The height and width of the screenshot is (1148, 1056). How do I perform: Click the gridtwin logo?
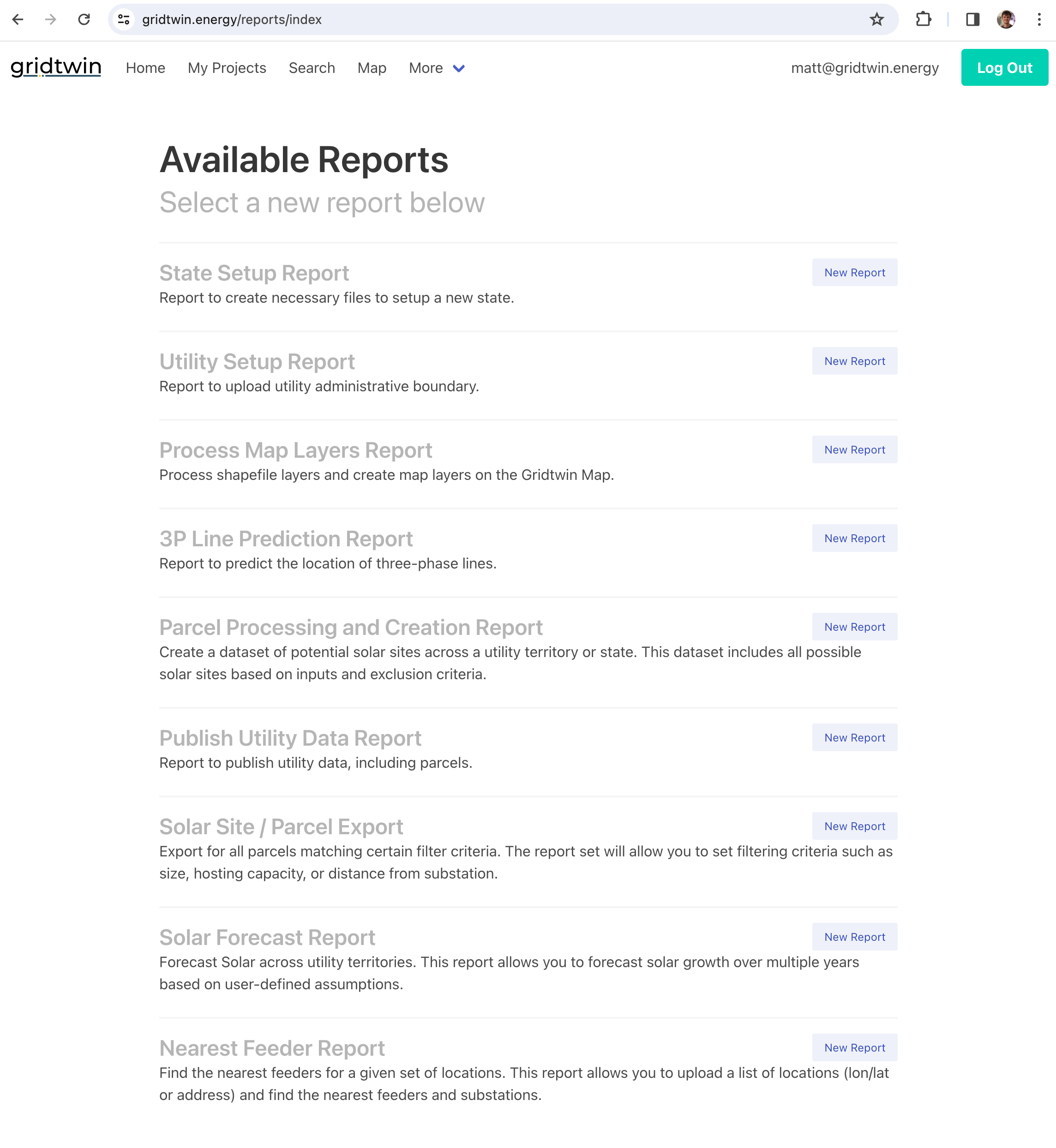[56, 67]
